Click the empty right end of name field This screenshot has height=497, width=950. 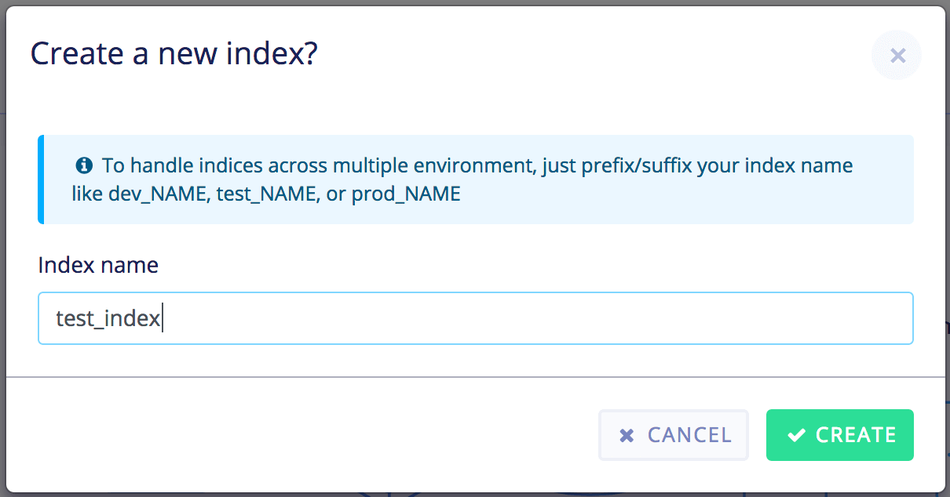800,318
